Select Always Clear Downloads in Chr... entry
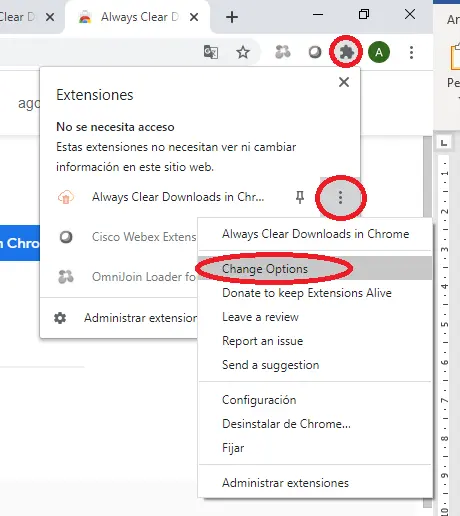The height and width of the screenshot is (516, 460). (x=178, y=197)
